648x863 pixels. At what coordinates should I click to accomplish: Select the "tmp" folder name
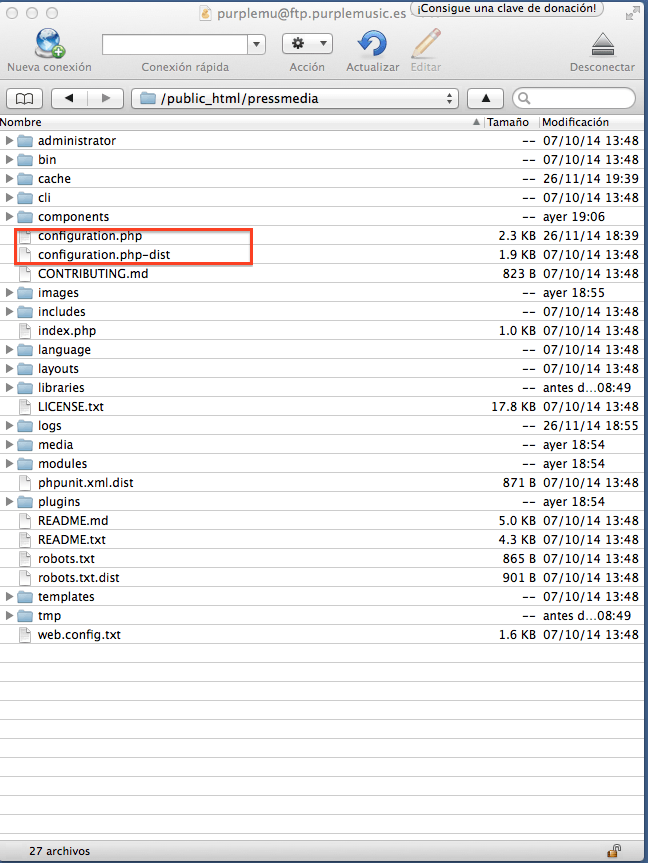tap(50, 616)
